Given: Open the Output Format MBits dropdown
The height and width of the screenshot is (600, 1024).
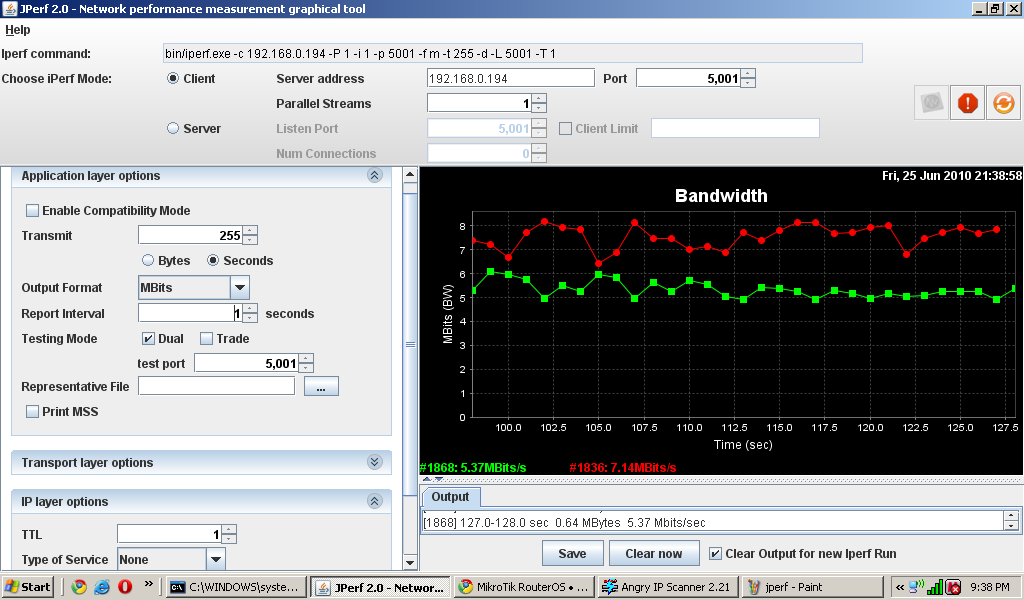Looking at the screenshot, I should [240, 287].
